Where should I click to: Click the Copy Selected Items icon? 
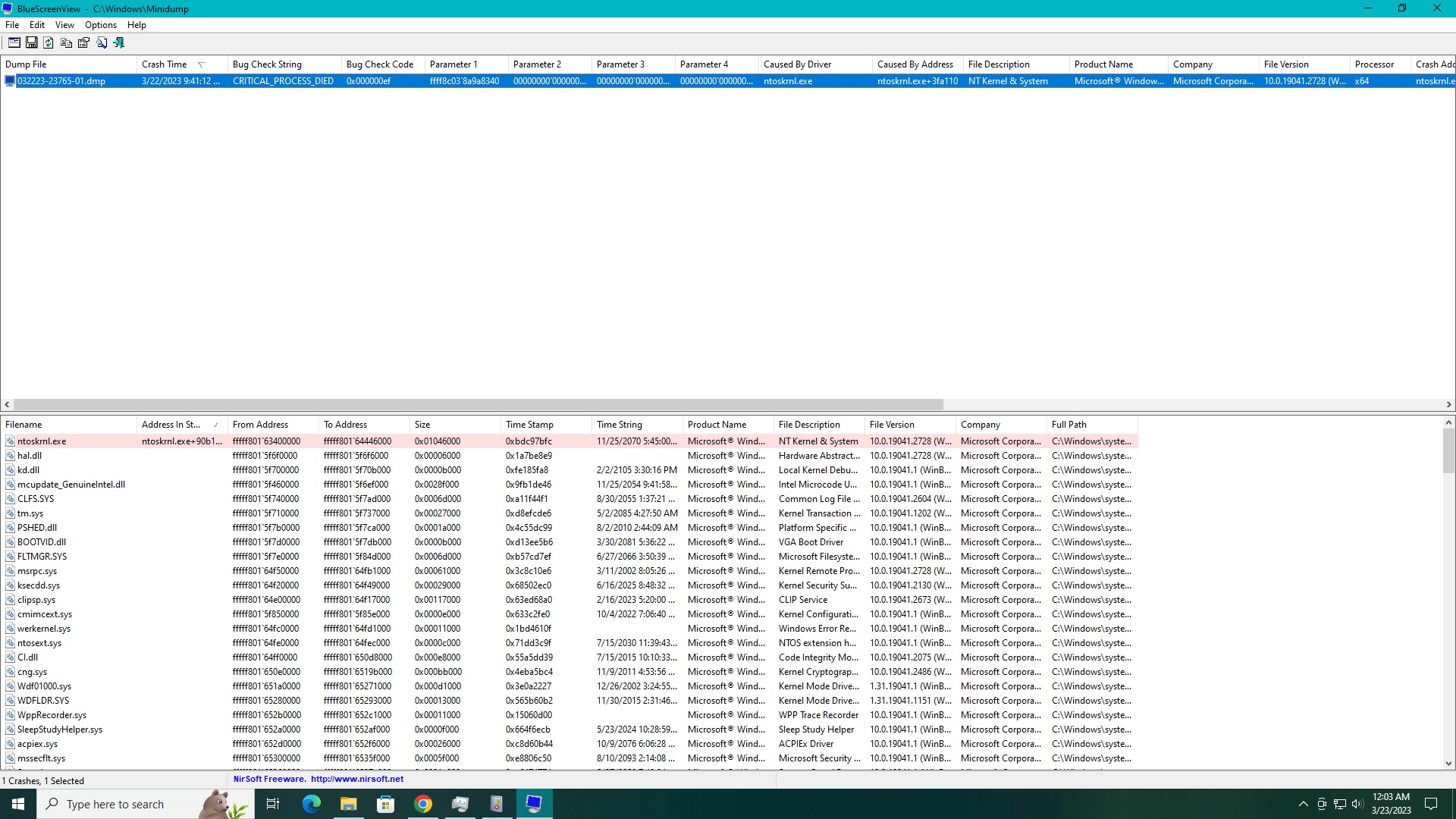click(x=66, y=43)
